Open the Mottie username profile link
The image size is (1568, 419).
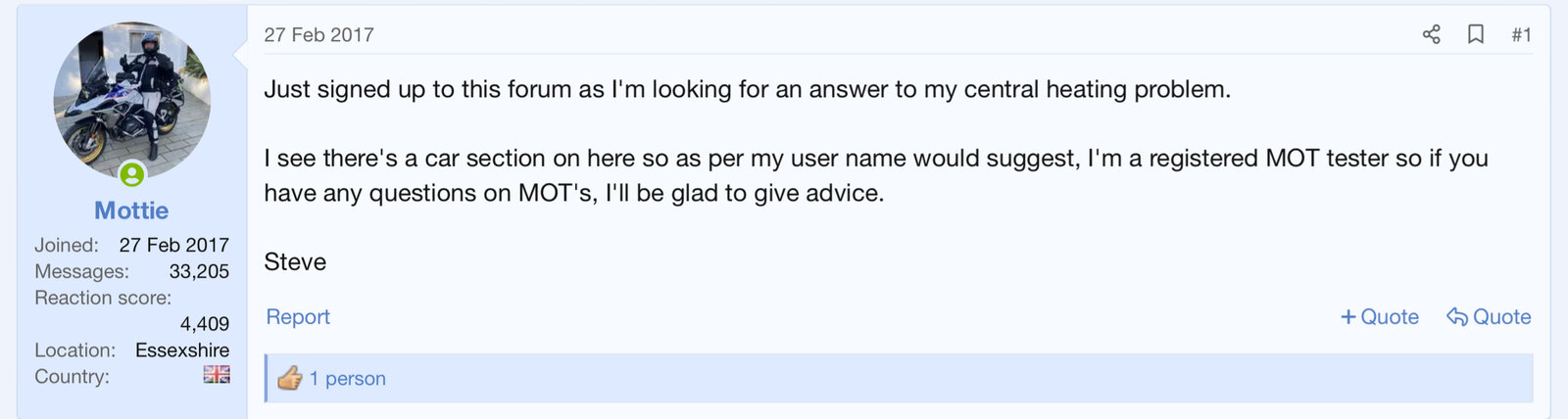131,210
